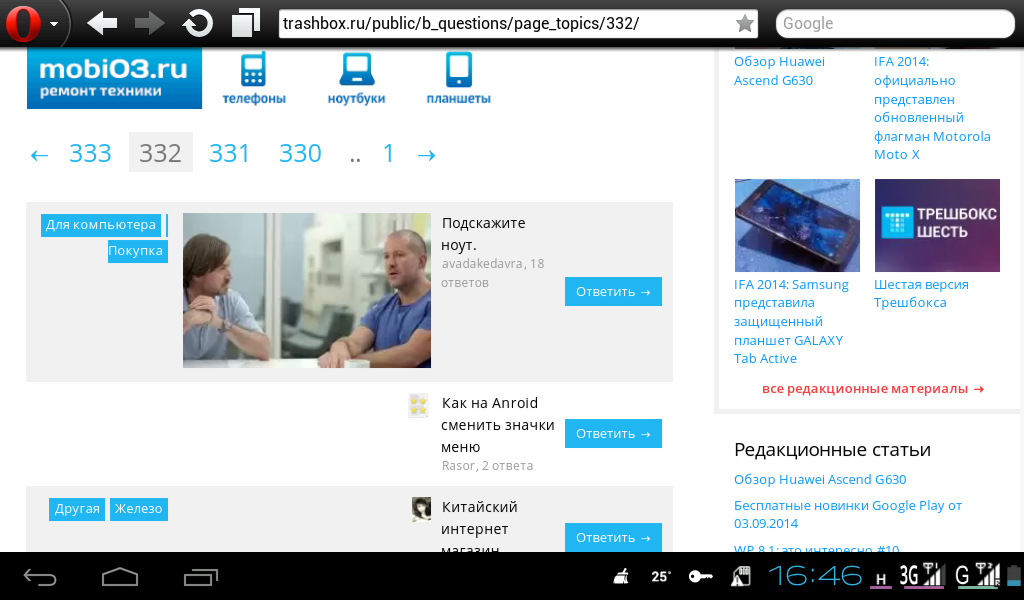Click the mobi03.ru repair banner

point(114,78)
